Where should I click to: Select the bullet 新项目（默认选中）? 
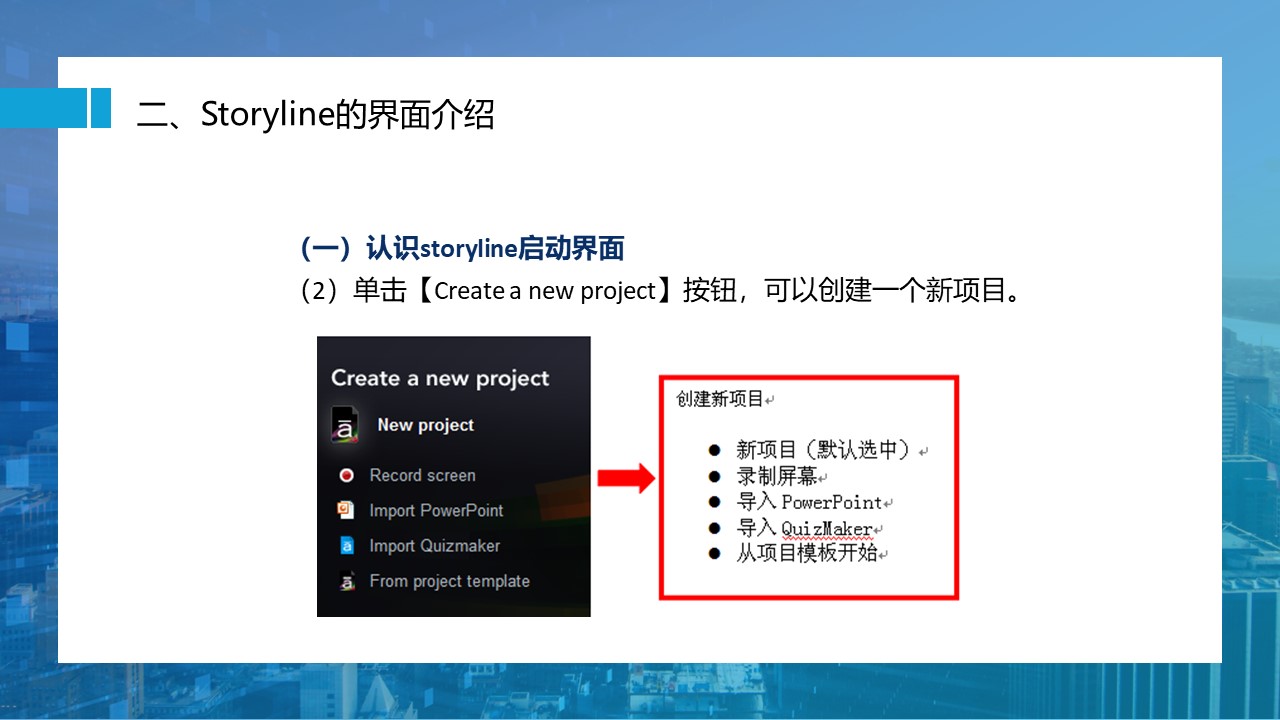[824, 450]
